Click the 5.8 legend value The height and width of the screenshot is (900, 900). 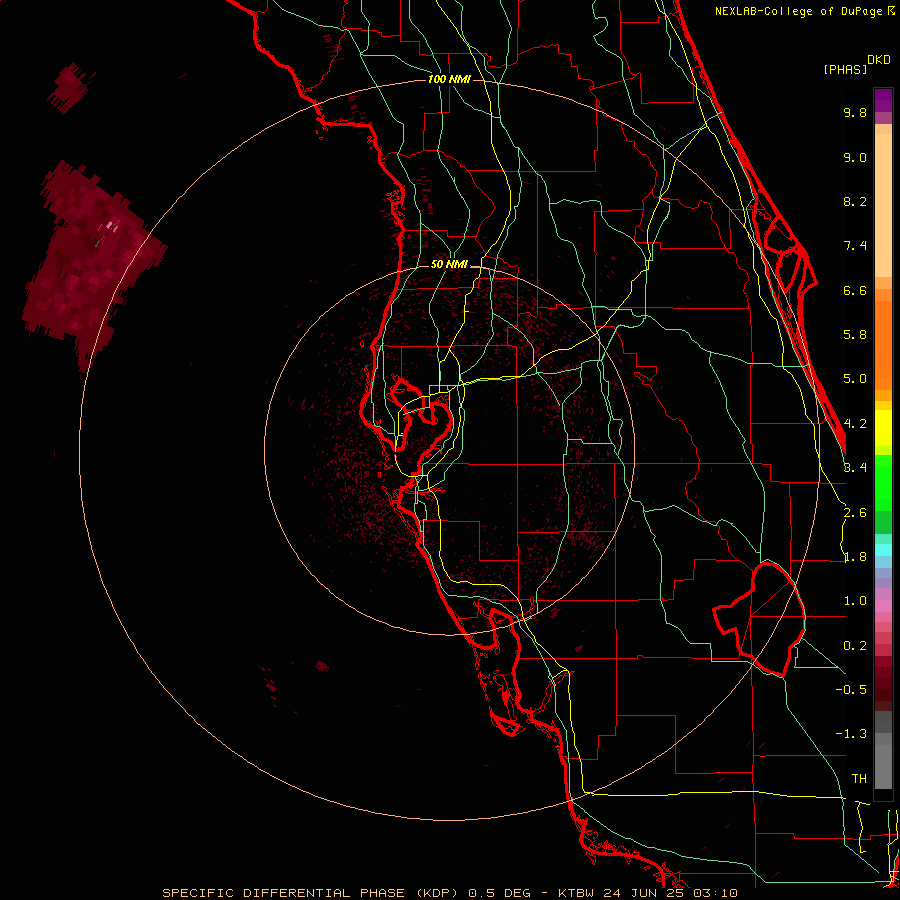click(855, 335)
